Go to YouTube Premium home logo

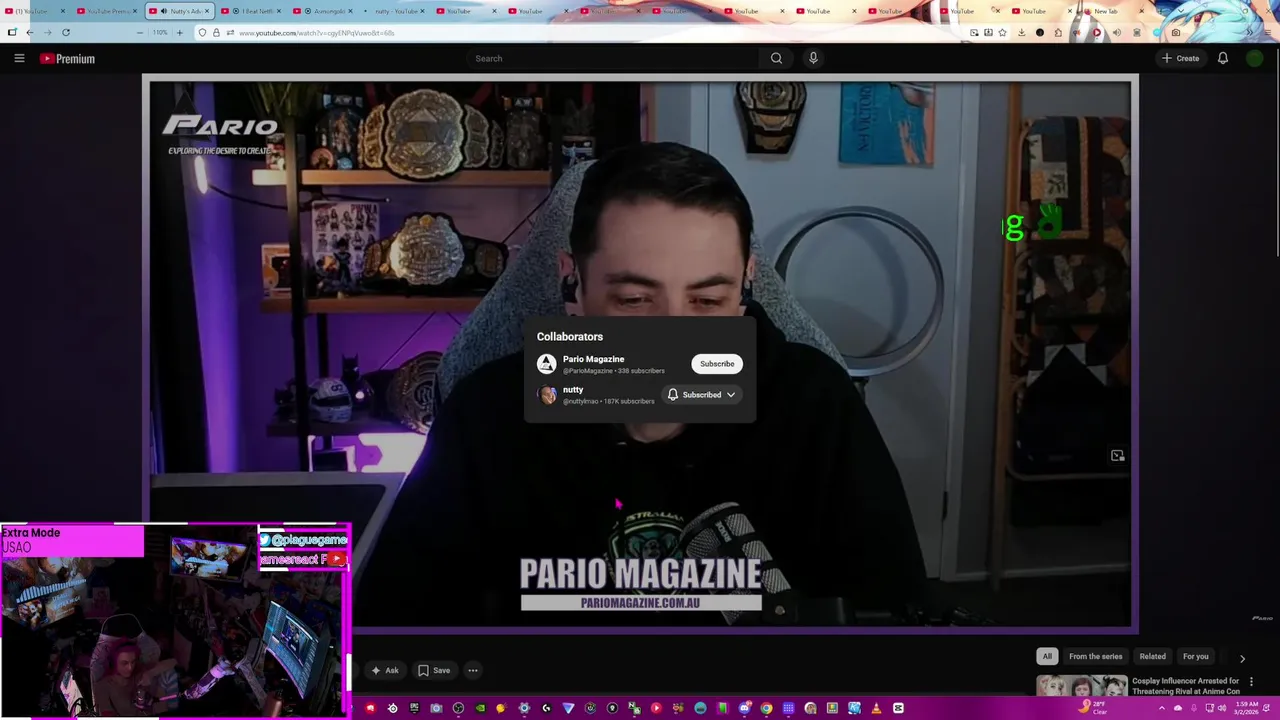click(67, 59)
